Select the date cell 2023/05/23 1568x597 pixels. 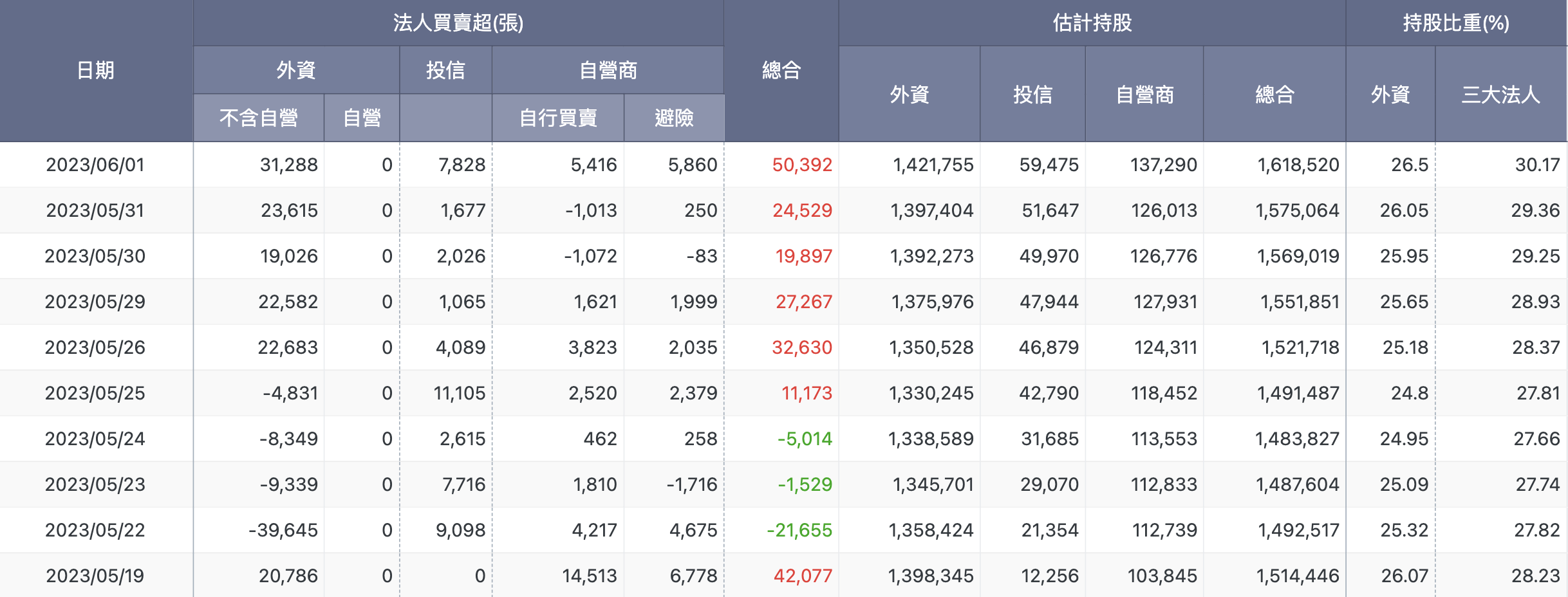click(x=95, y=484)
